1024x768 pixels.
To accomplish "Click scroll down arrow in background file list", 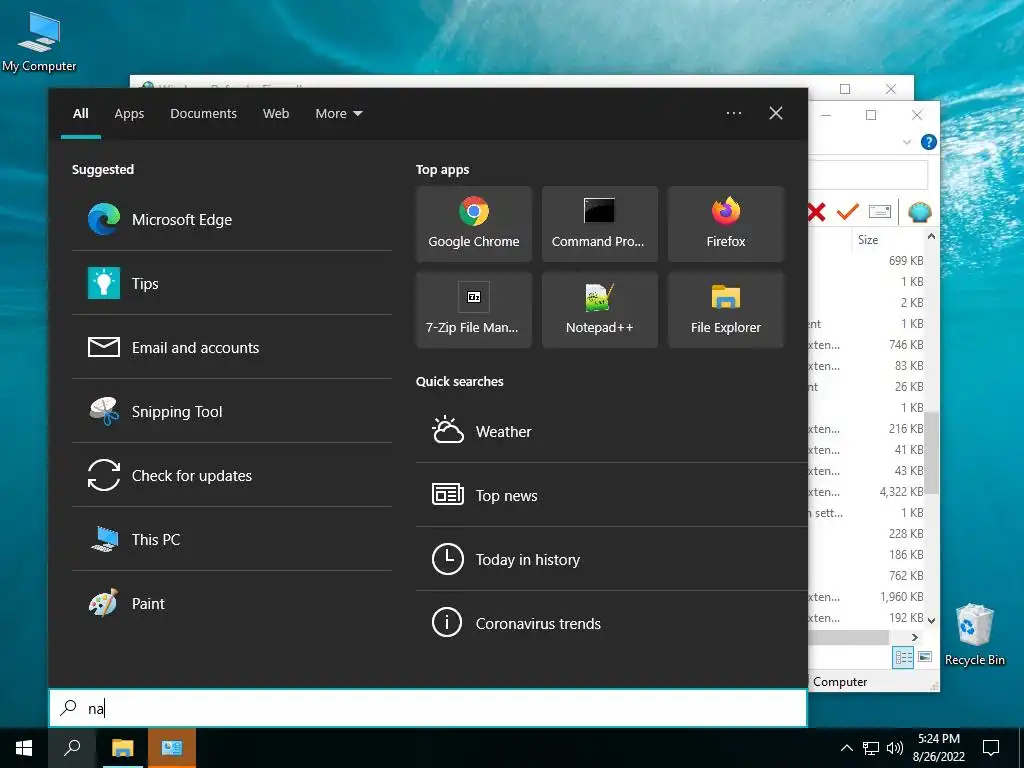I will 932,620.
